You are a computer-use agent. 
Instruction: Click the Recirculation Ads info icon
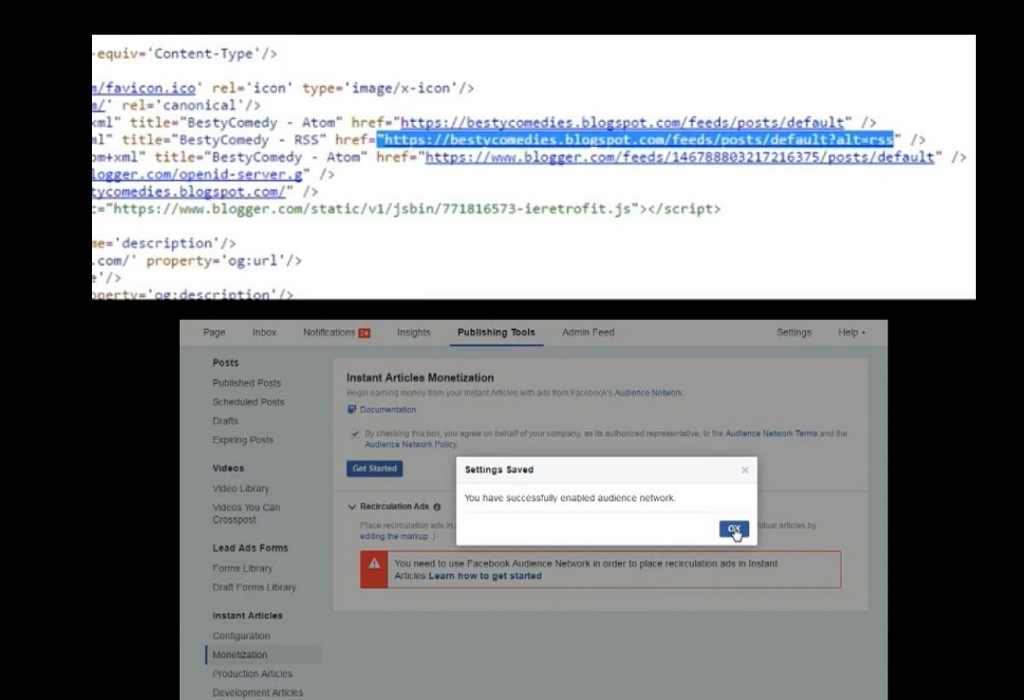[x=437, y=507]
